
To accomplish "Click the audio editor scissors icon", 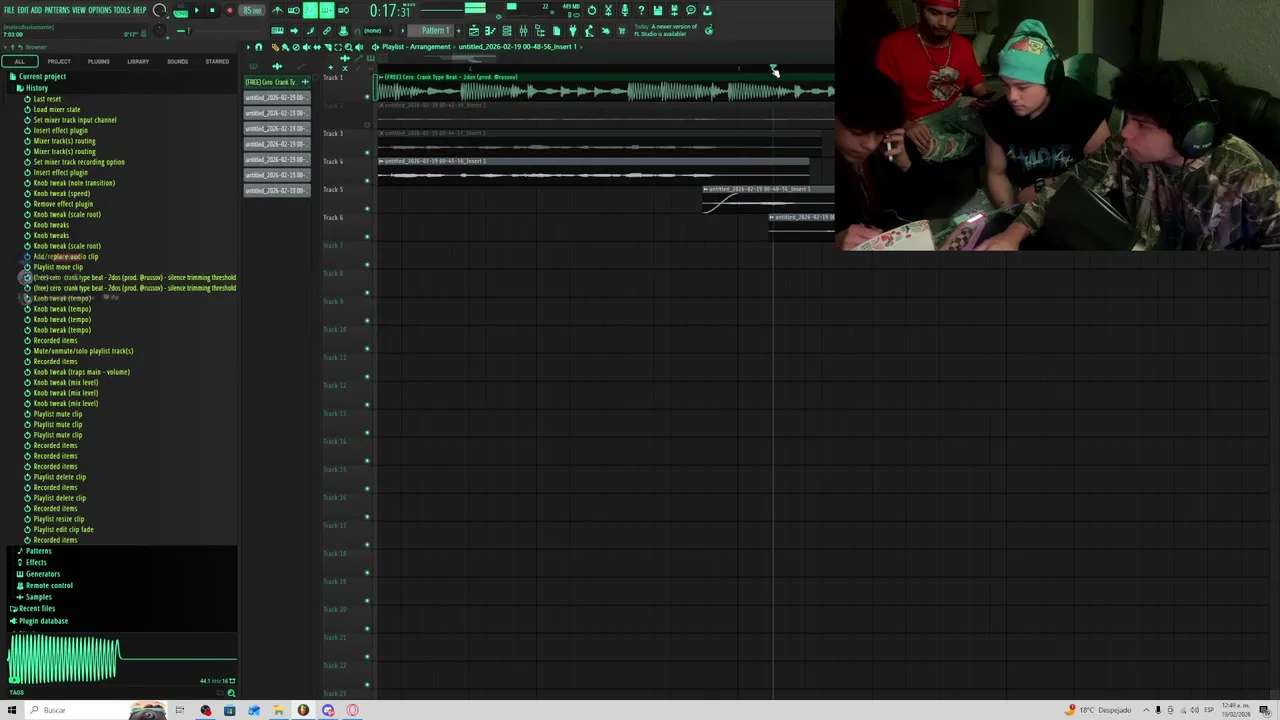I will click(608, 10).
